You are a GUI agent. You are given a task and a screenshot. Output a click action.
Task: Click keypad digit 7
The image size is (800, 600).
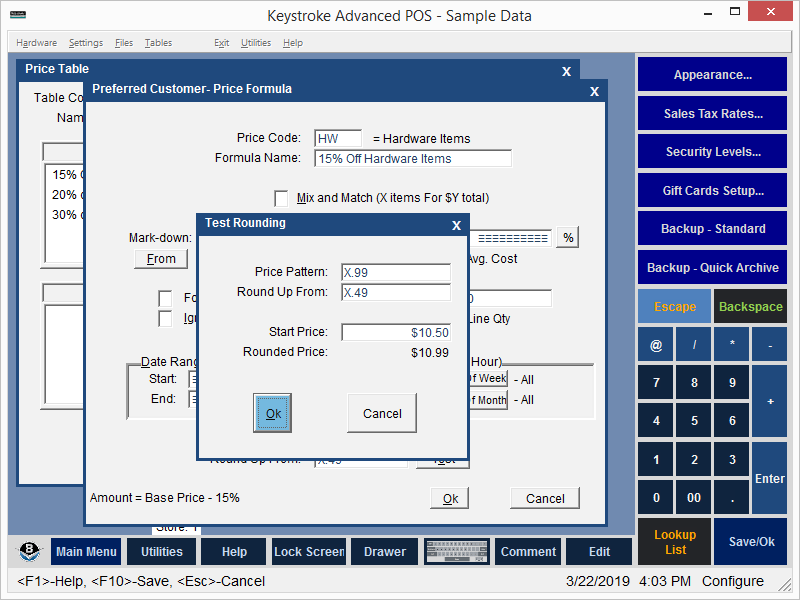click(656, 382)
